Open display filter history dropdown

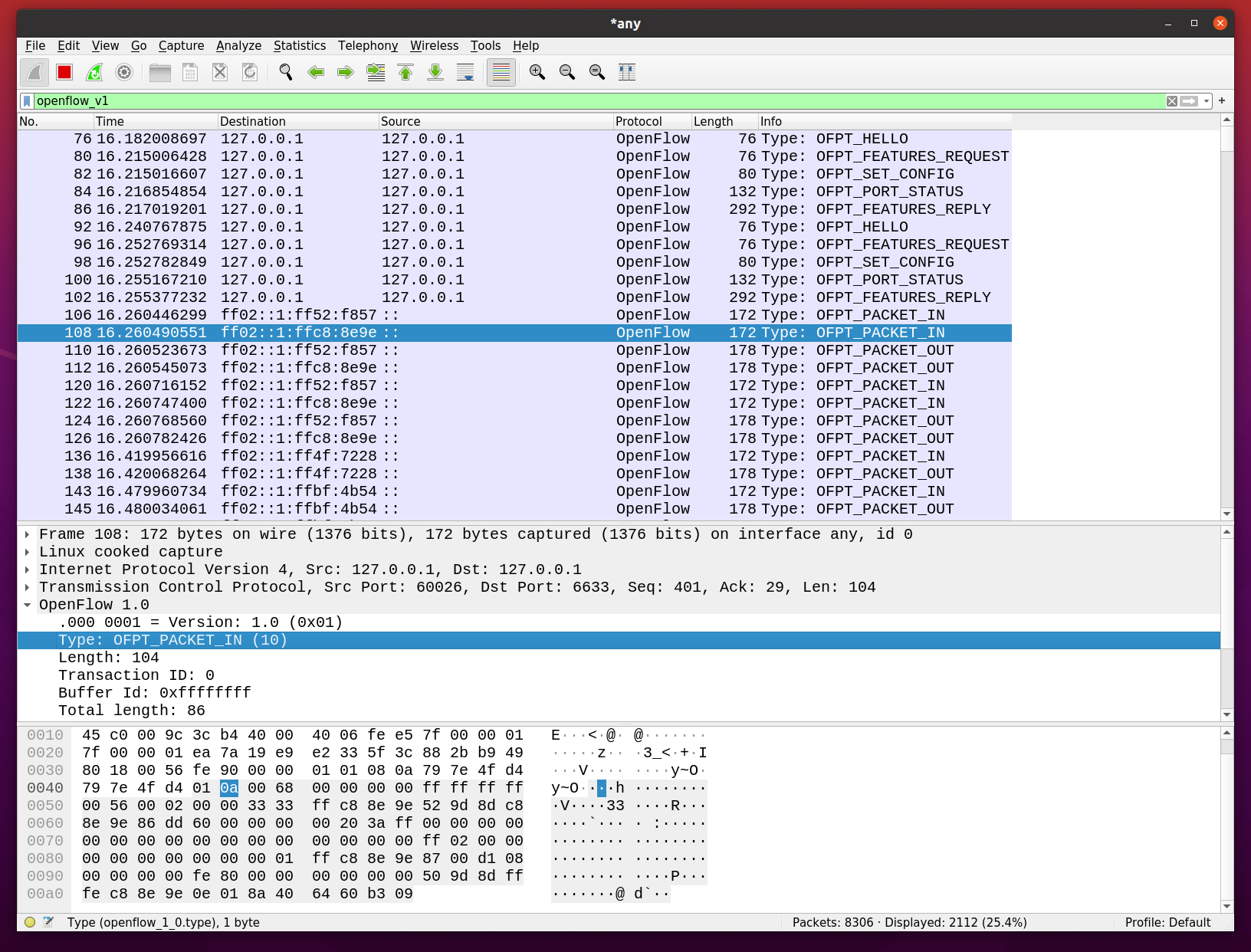coord(1207,101)
